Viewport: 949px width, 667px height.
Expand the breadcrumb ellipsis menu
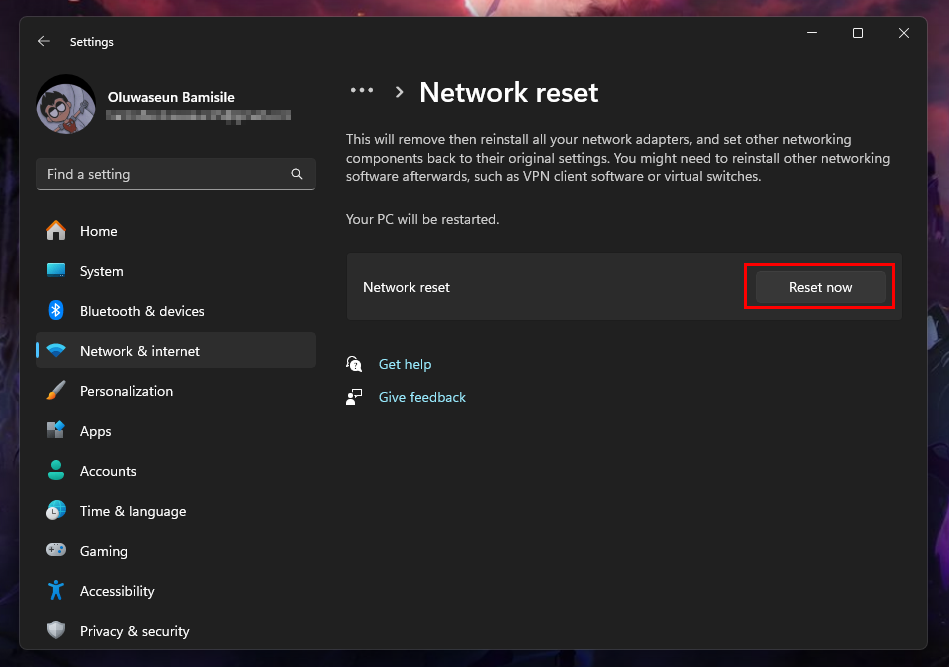coord(361,92)
